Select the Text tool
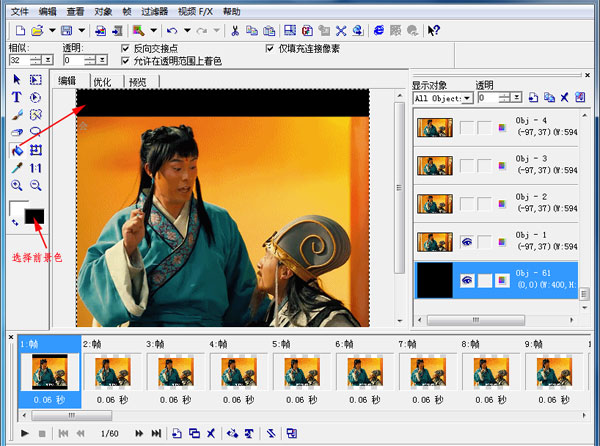 coord(16,97)
